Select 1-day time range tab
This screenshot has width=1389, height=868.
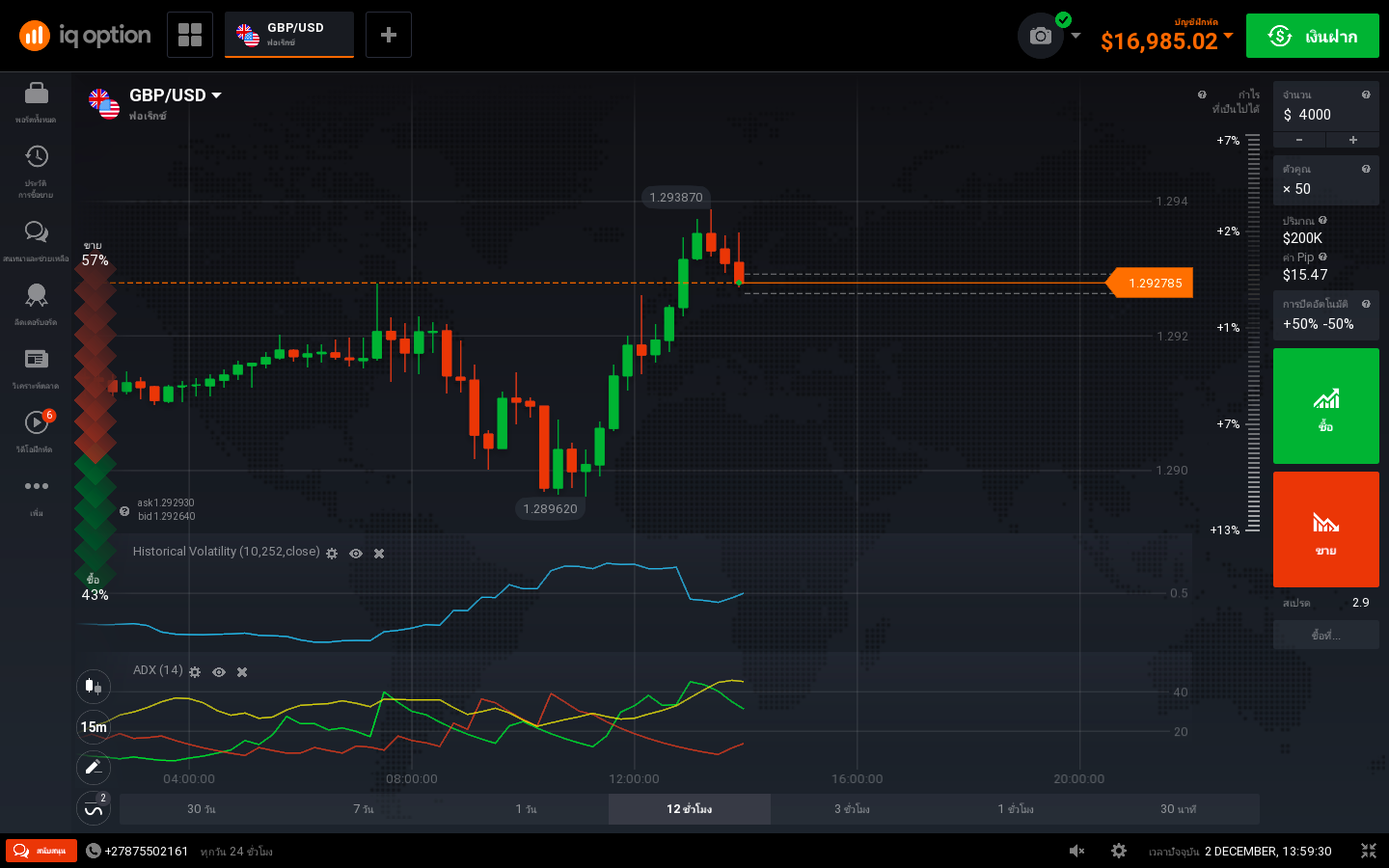click(527, 809)
